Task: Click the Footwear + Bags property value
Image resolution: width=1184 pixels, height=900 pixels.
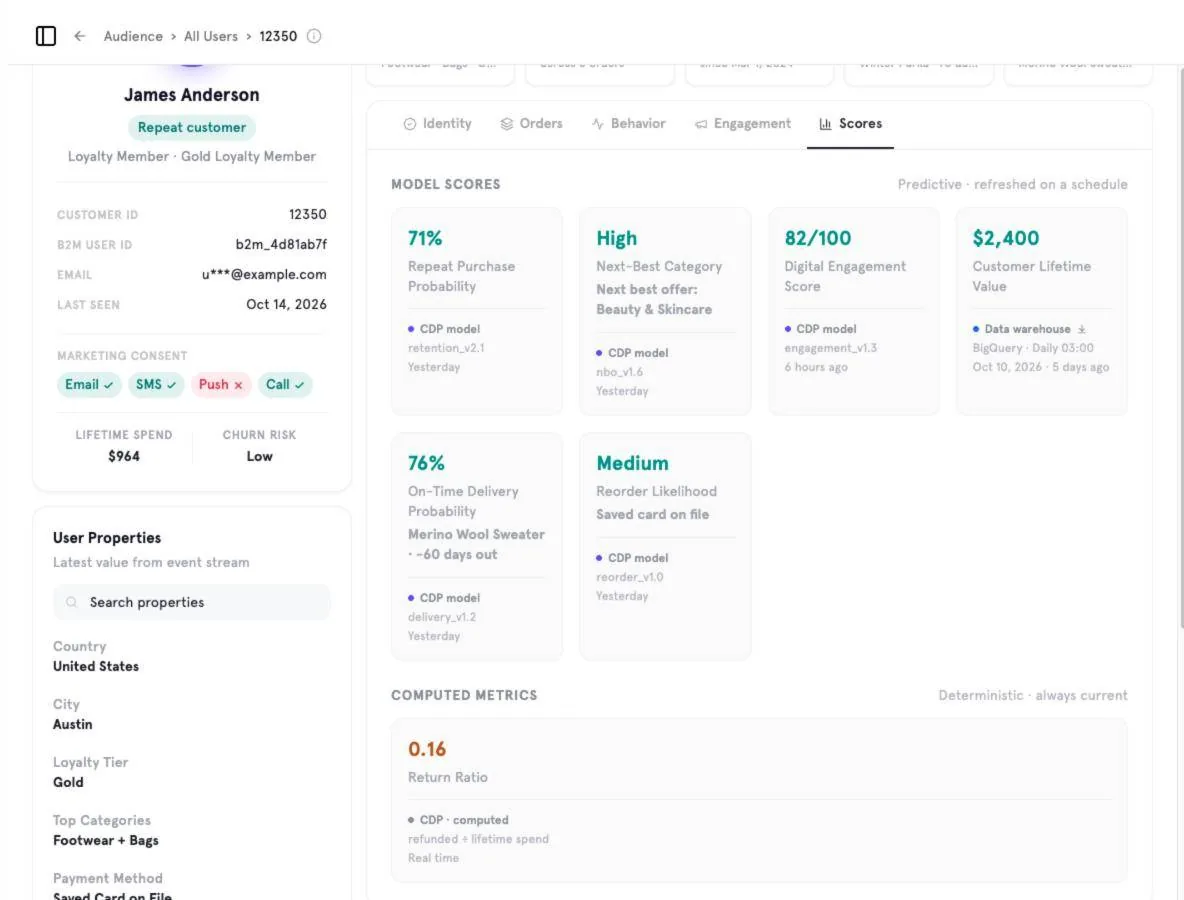Action: pyautogui.click(x=106, y=840)
